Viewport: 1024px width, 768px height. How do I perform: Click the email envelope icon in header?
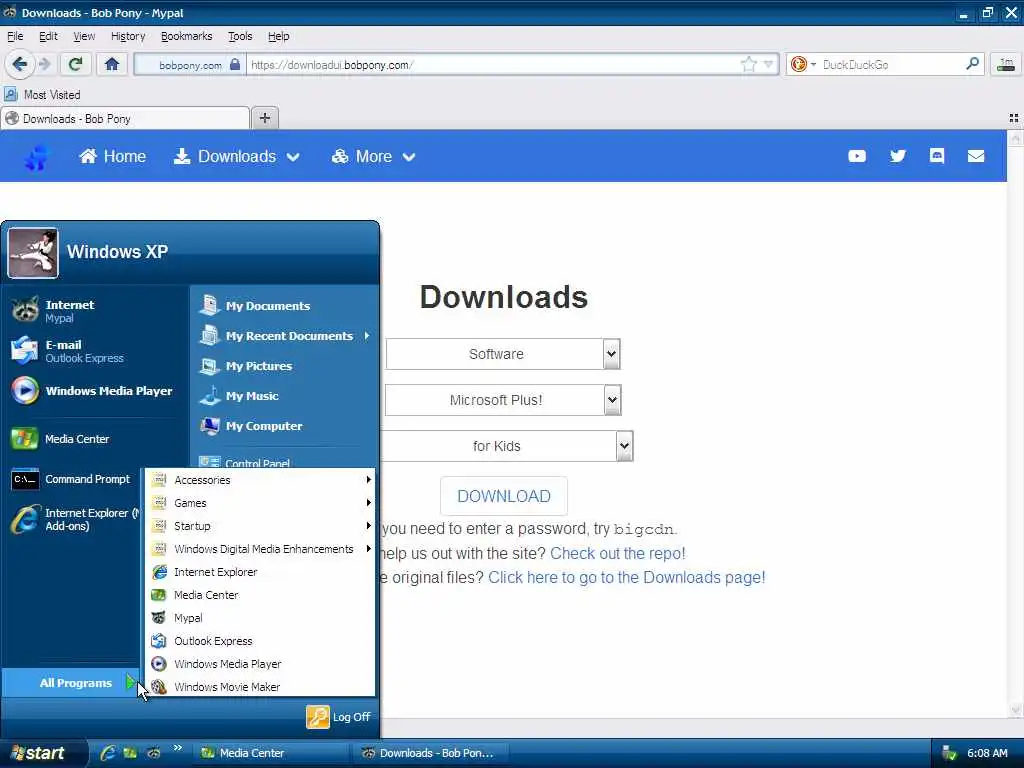tap(976, 156)
